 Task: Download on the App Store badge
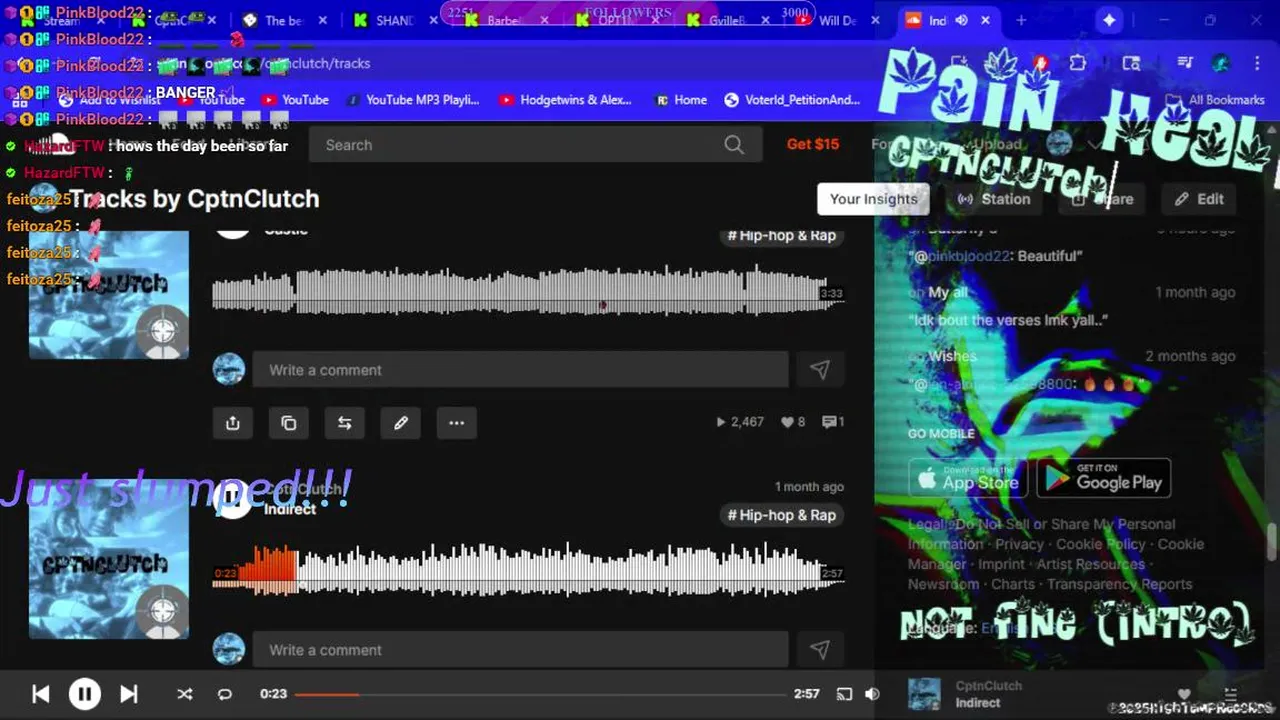coord(968,478)
